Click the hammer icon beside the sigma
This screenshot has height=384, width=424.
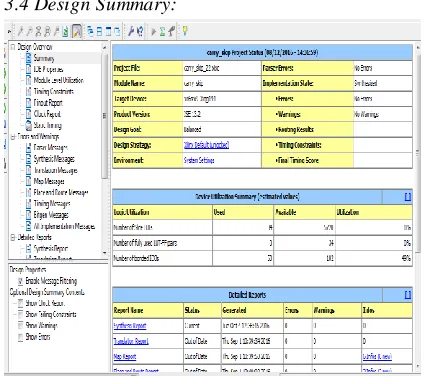(171, 31)
